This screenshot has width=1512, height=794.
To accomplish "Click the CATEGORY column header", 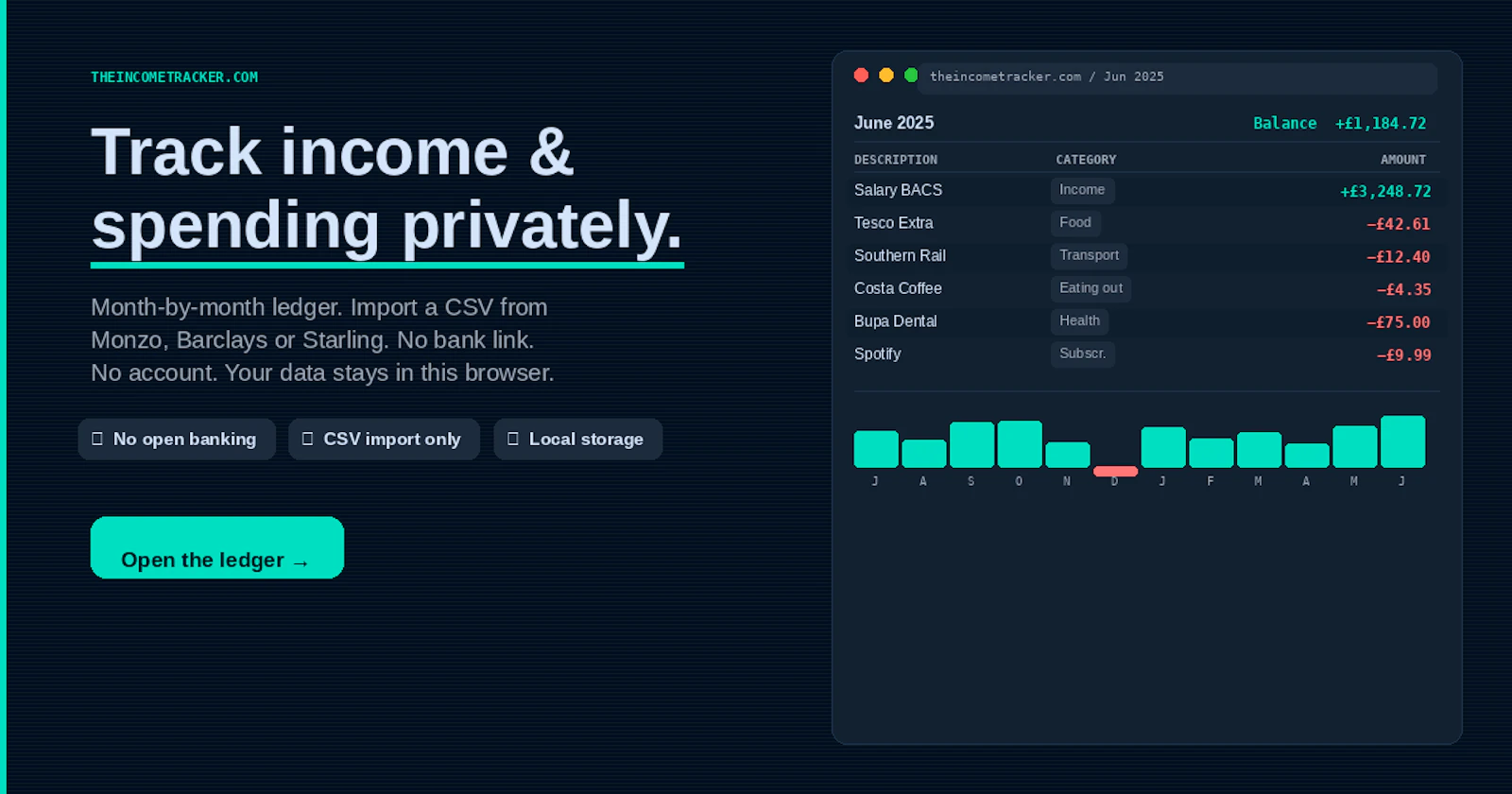I will (1086, 160).
